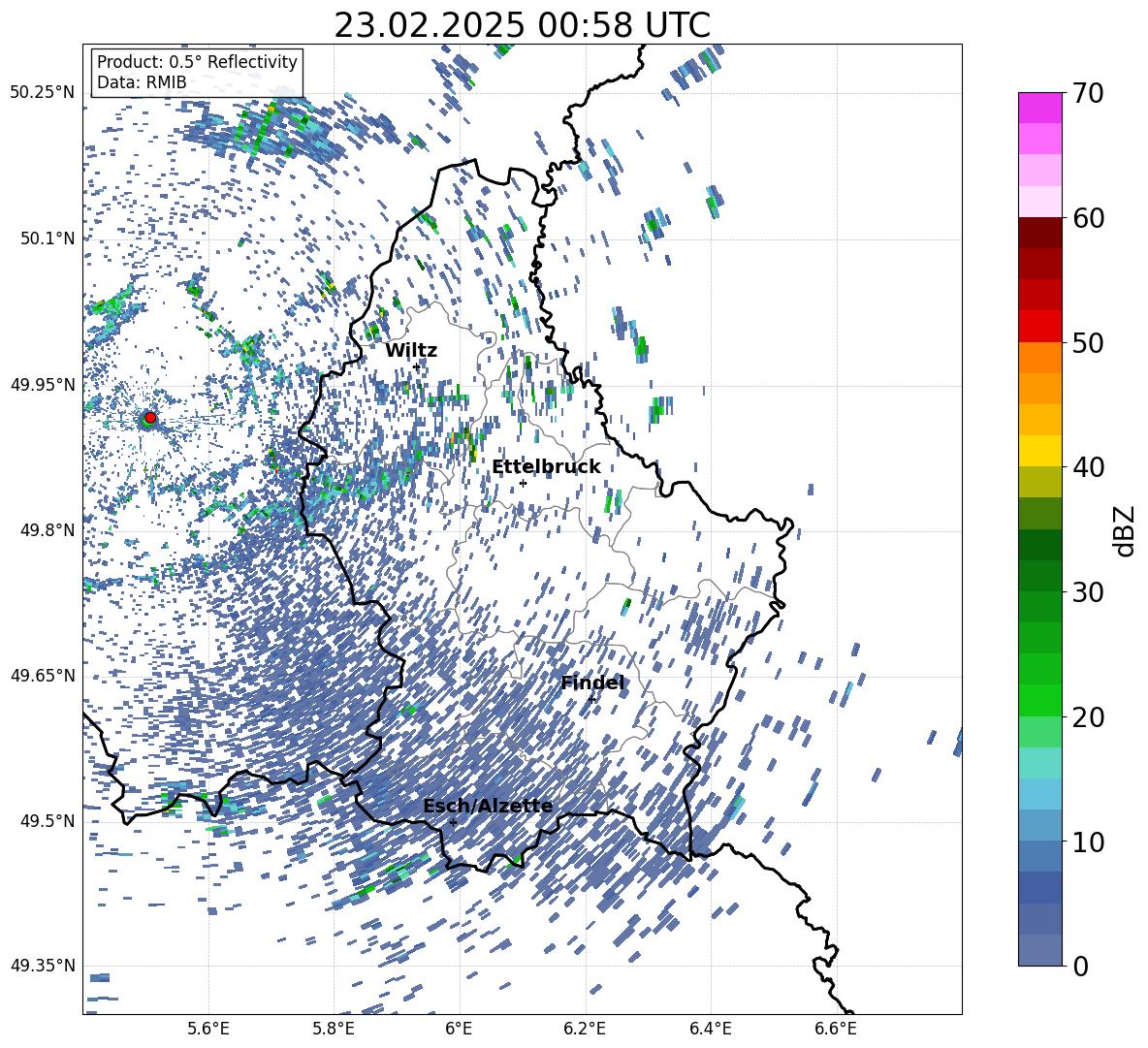The width and height of the screenshot is (1148, 1048).
Task: Click the 6°E longitude tick label
Action: [459, 1029]
